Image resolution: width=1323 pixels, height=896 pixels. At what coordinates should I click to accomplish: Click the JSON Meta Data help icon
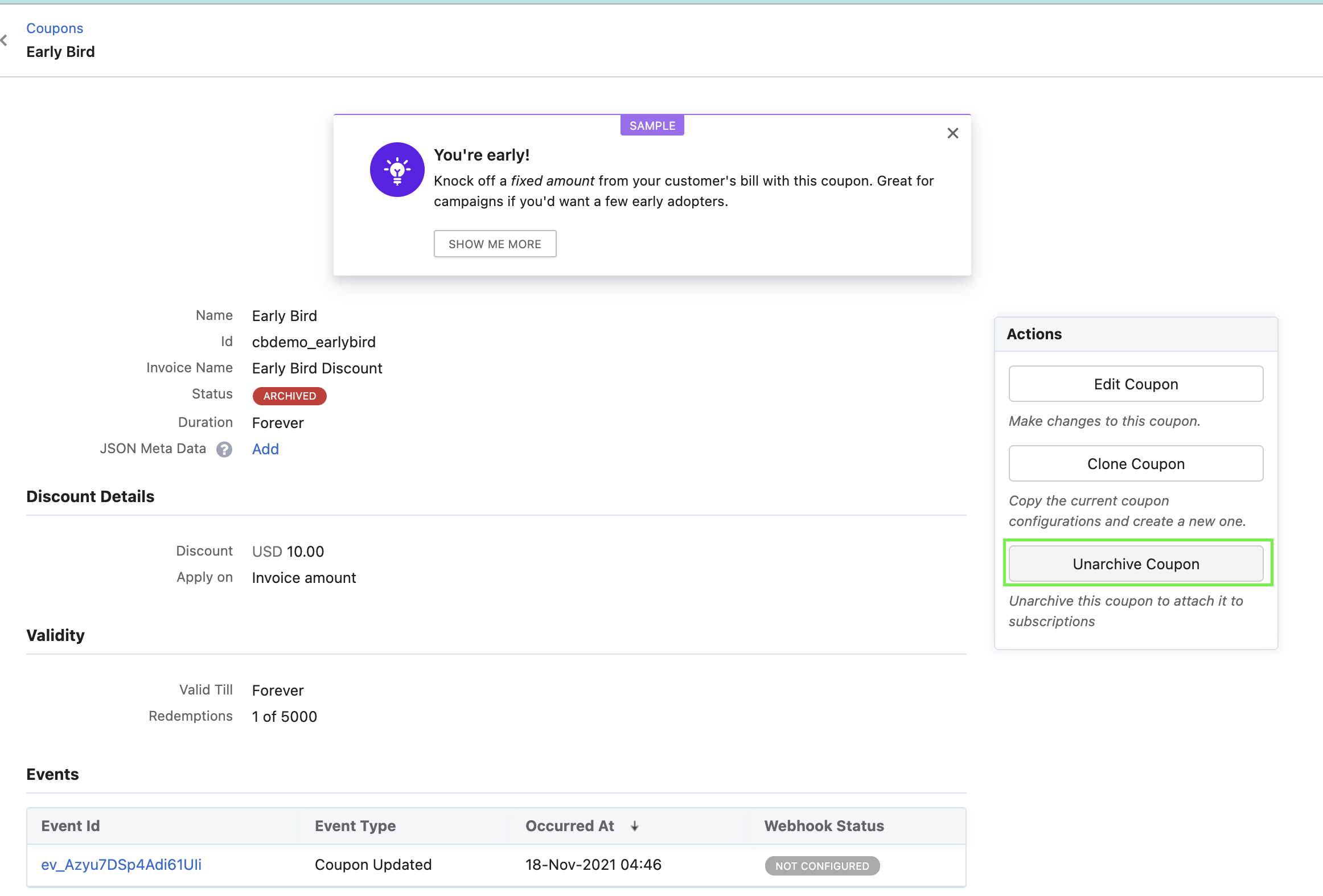(224, 449)
